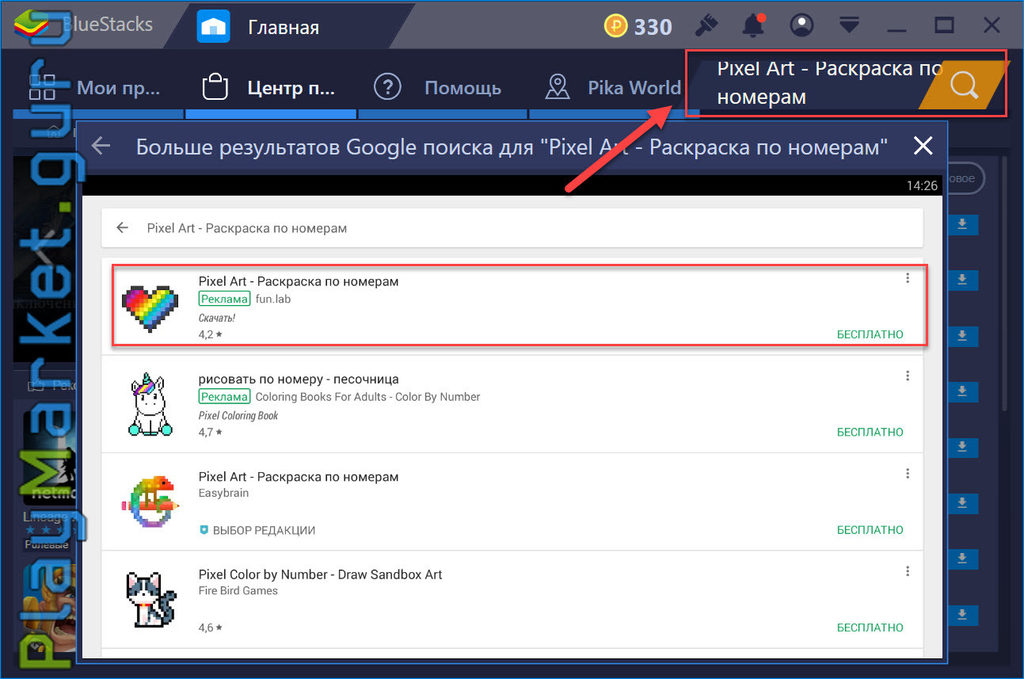The width and height of the screenshot is (1024, 679).
Task: Click the first download arrow in background list
Action: click(x=962, y=225)
